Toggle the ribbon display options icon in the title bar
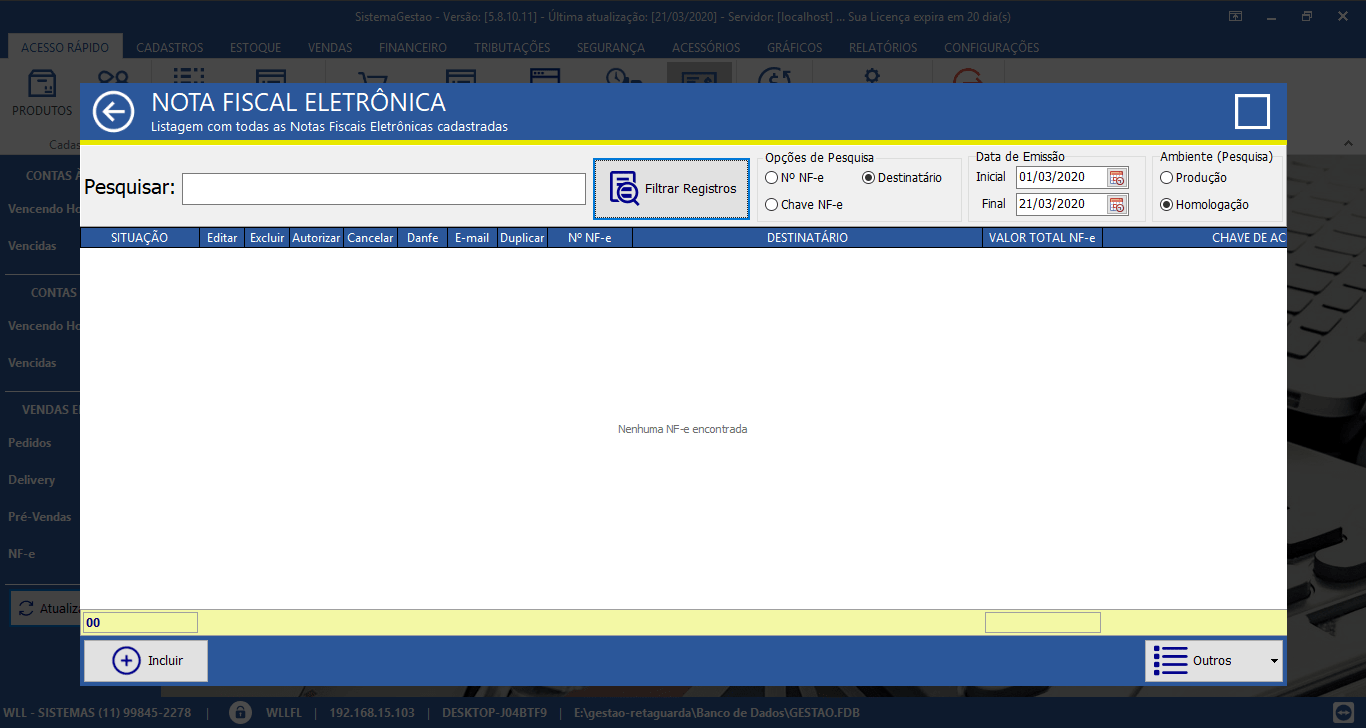The image size is (1366, 728). pos(1236,16)
